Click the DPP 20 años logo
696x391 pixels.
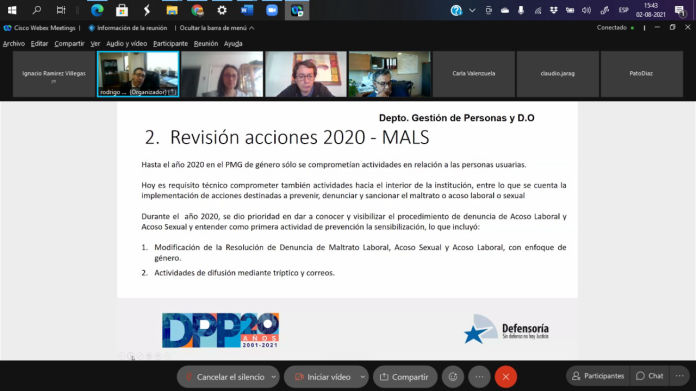click(x=220, y=330)
